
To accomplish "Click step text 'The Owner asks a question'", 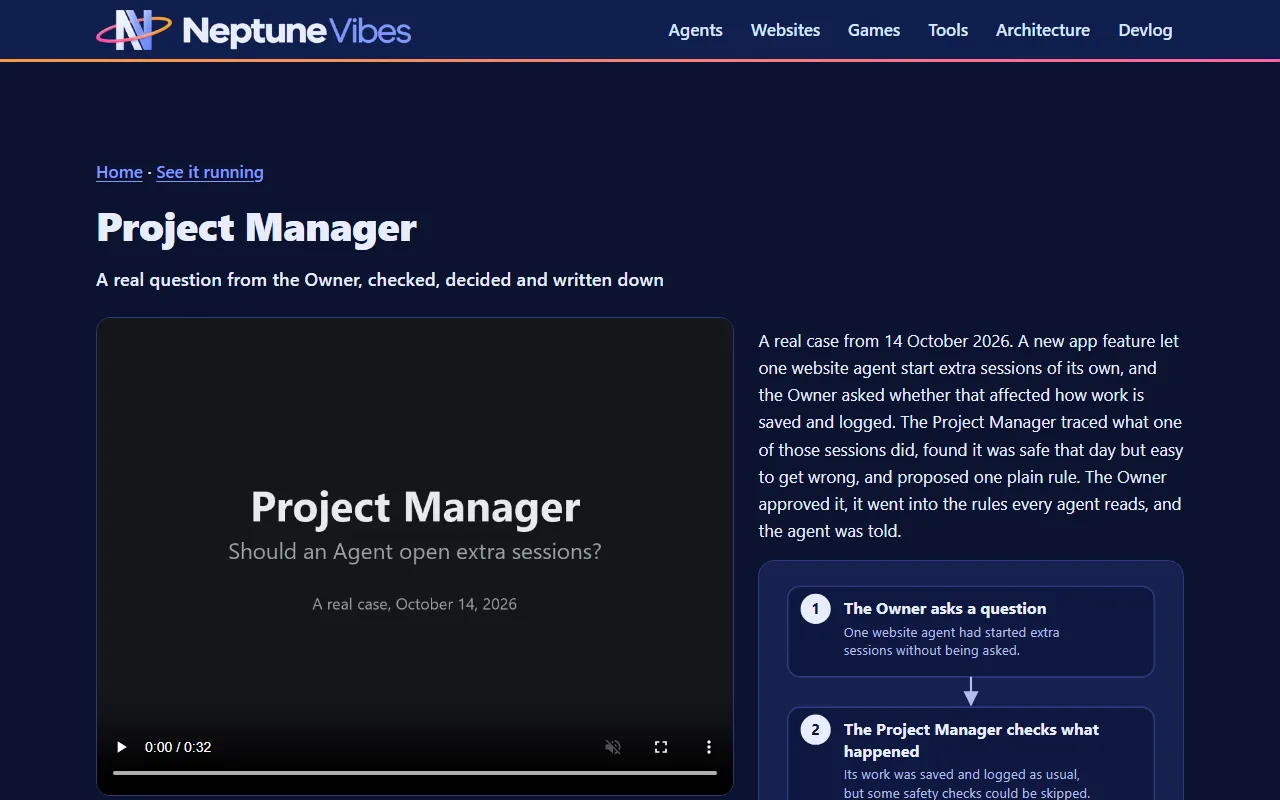I will pyautogui.click(x=945, y=608).
